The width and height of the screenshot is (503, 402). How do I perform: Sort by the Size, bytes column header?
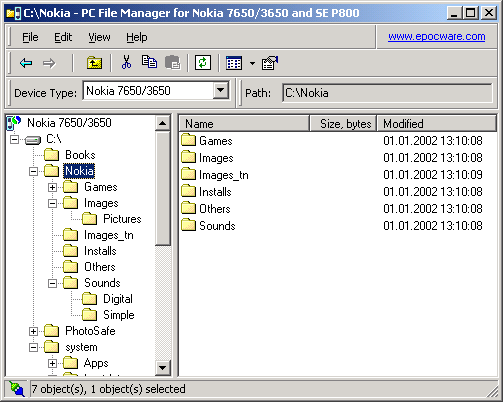coord(343,124)
